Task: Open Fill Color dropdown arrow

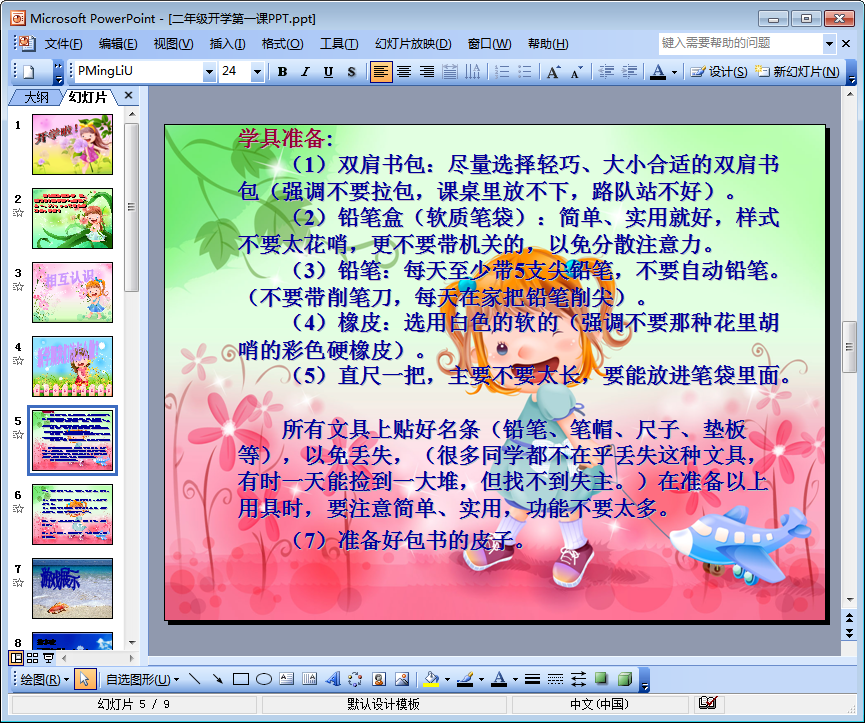Action: coord(447,680)
